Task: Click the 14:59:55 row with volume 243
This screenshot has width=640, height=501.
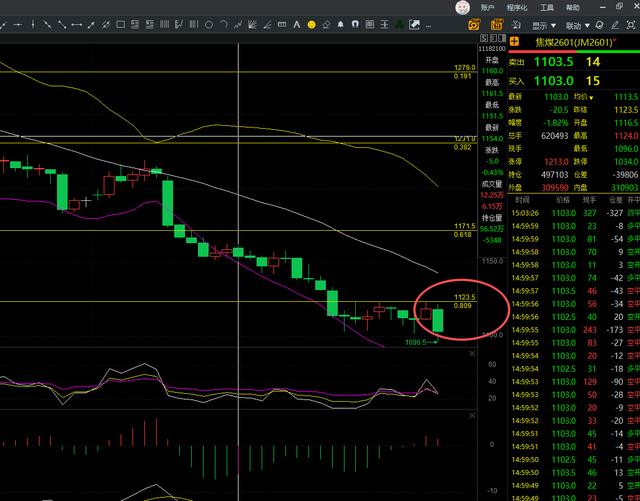Action: pos(574,330)
